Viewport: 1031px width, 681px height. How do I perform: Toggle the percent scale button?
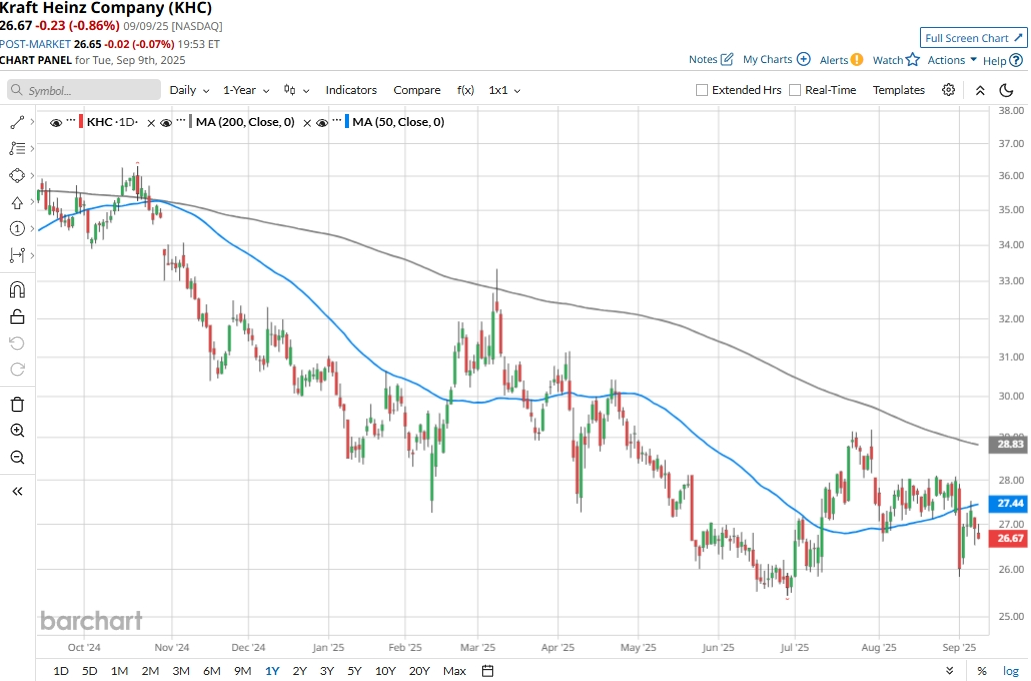coord(982,671)
